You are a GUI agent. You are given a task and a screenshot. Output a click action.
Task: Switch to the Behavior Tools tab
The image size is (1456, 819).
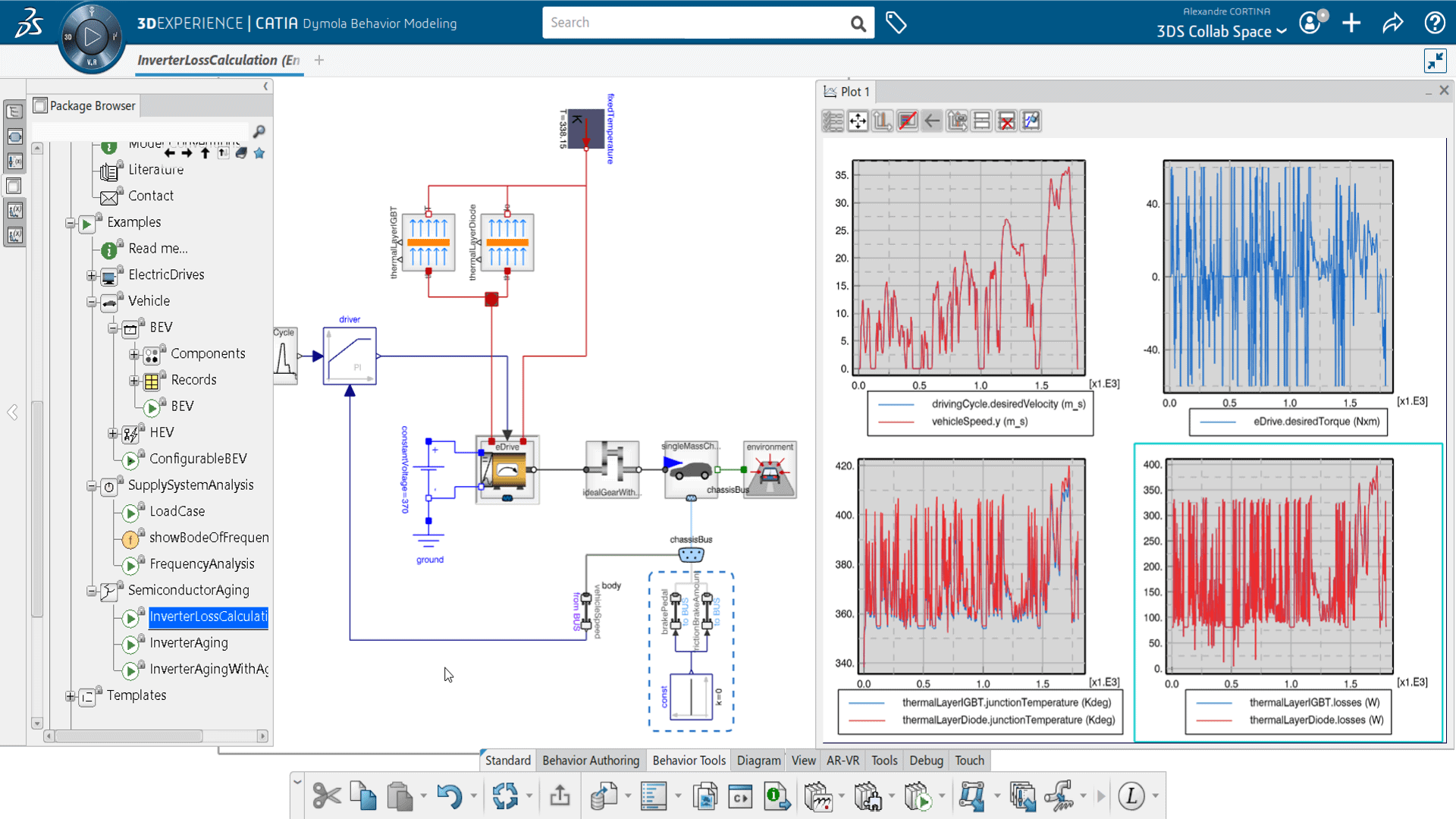pos(689,761)
